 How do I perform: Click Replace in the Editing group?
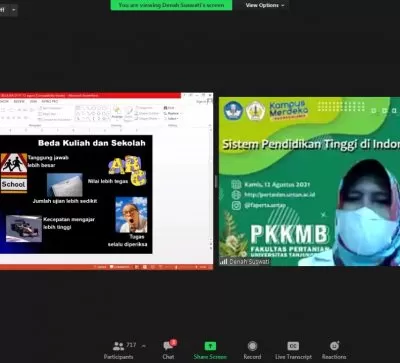pyautogui.click(x=172, y=113)
